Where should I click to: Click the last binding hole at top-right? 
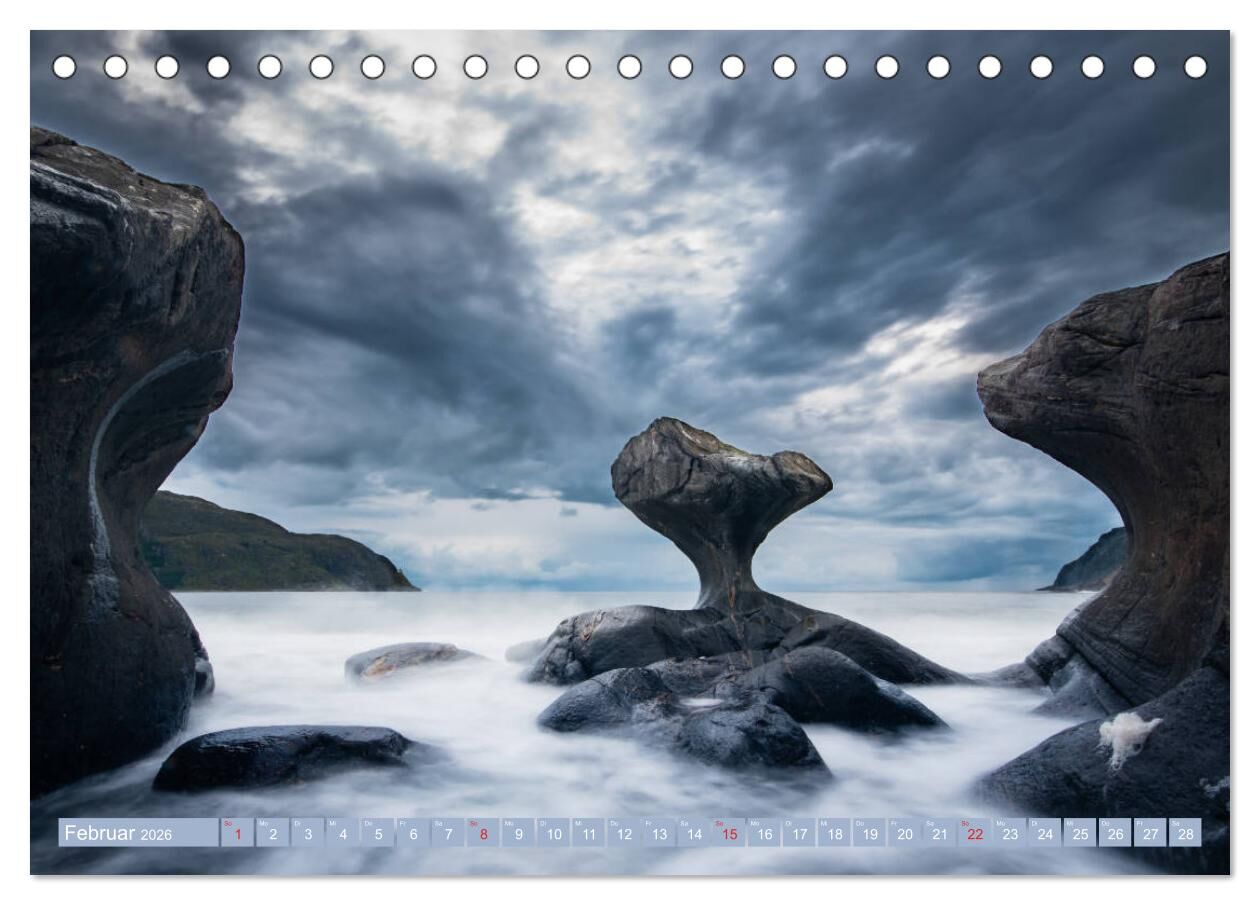coord(1195,67)
